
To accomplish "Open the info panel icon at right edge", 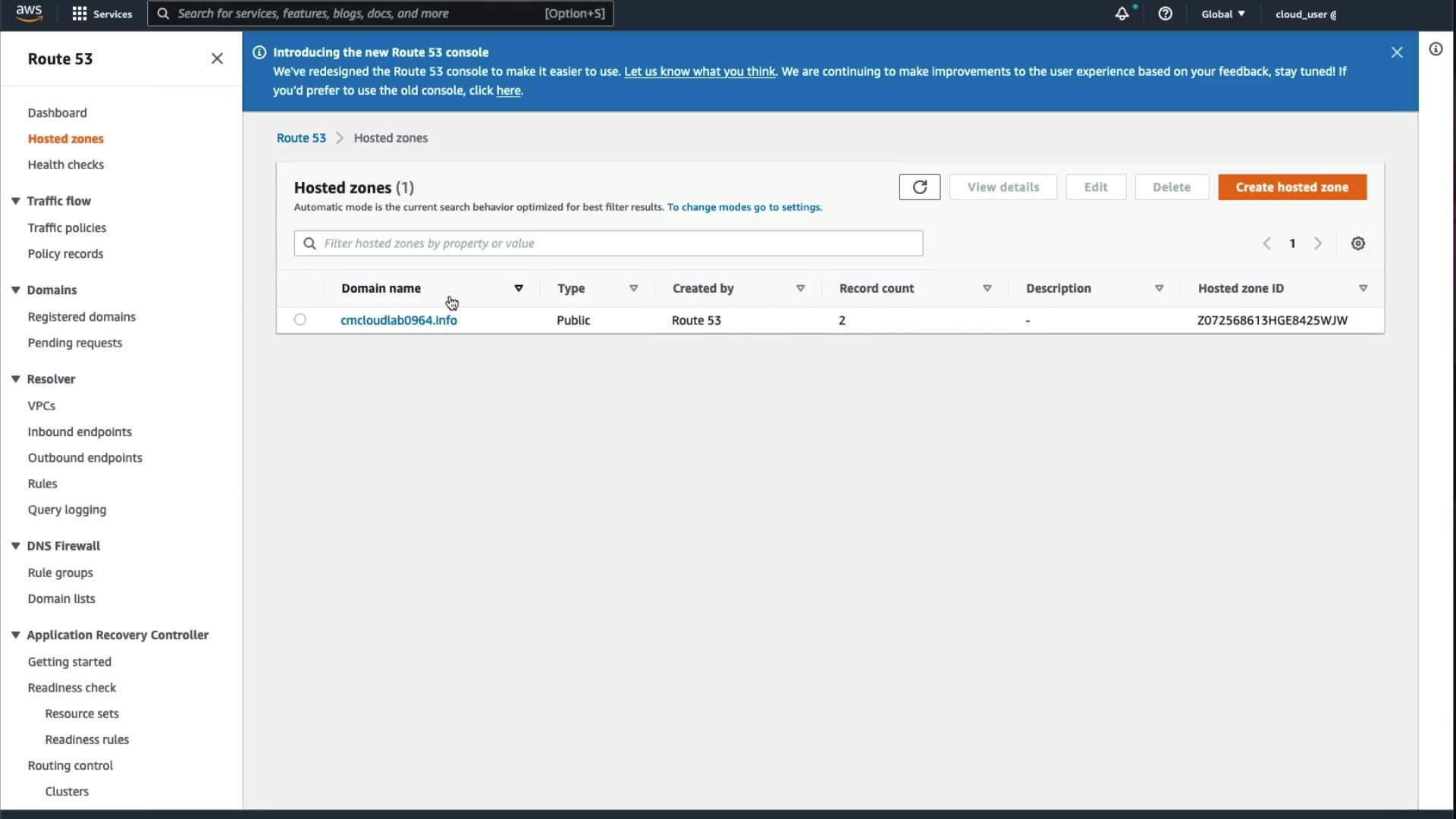I will click(x=1435, y=49).
